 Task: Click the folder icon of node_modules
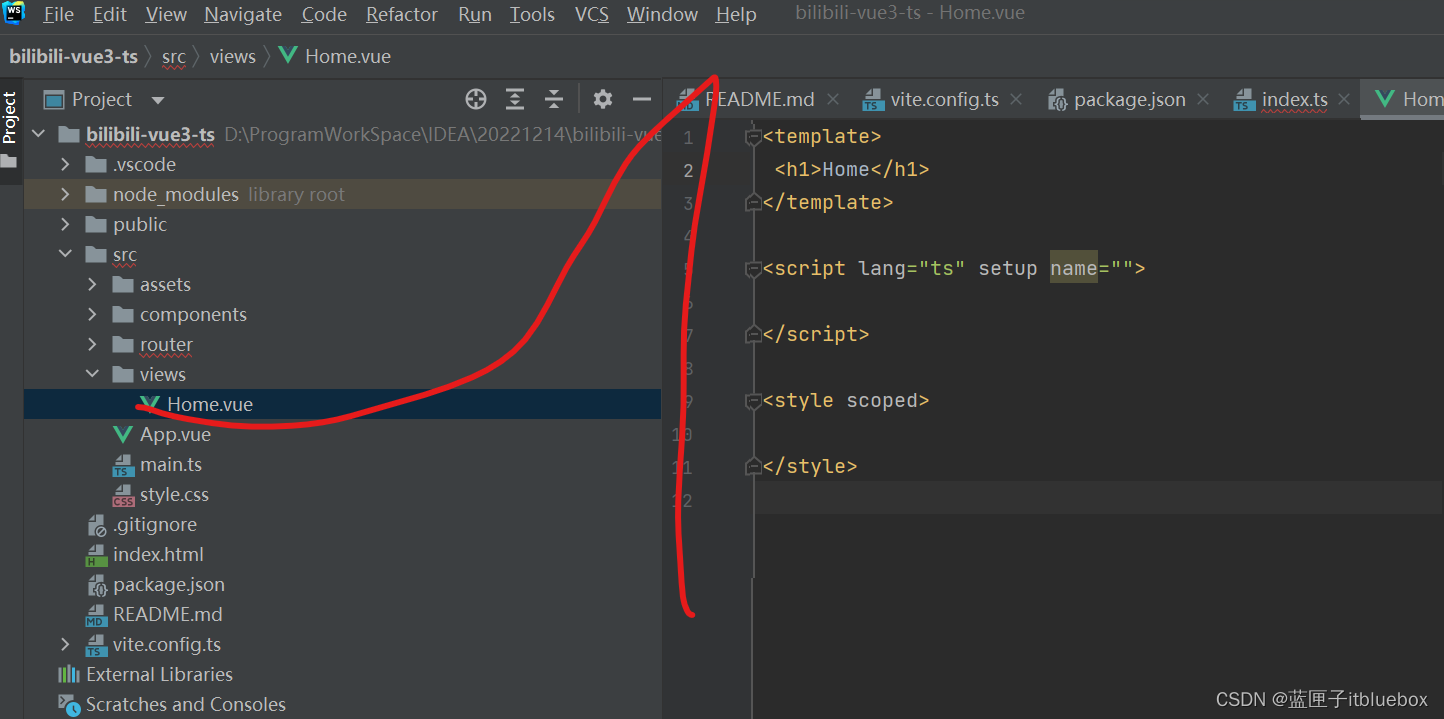tap(96, 194)
